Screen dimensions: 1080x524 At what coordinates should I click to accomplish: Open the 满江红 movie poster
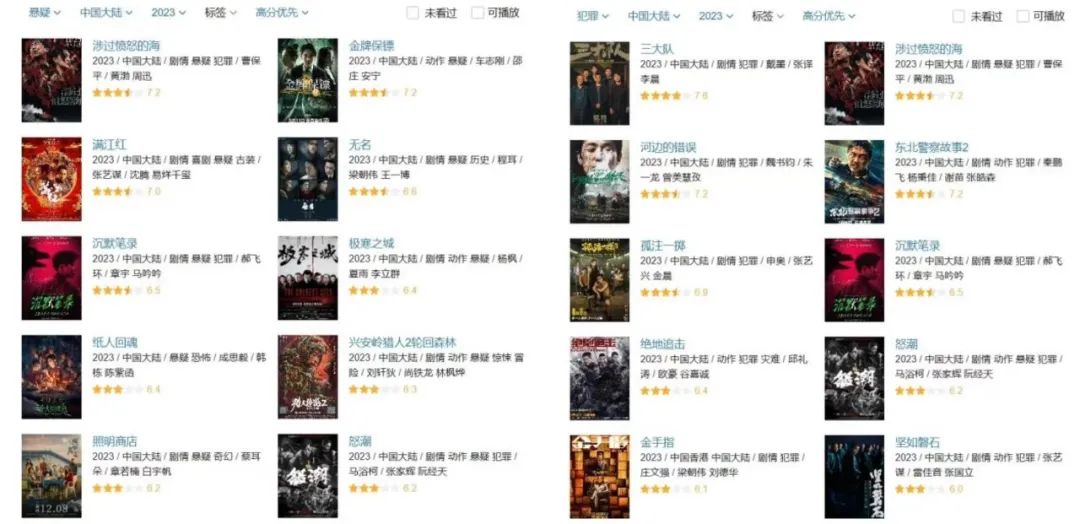pyautogui.click(x=51, y=179)
